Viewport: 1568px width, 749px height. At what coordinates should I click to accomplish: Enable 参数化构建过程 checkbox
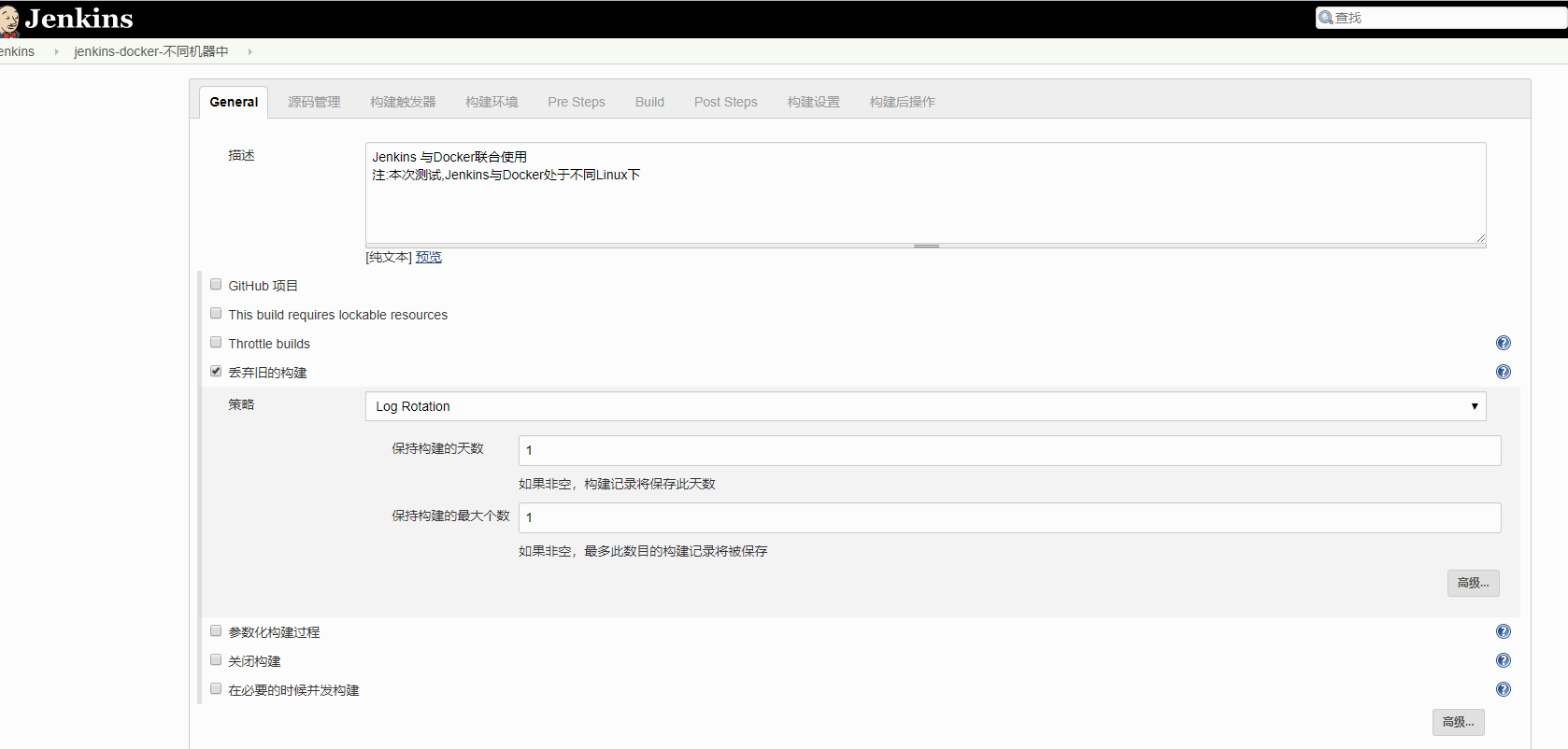click(216, 630)
